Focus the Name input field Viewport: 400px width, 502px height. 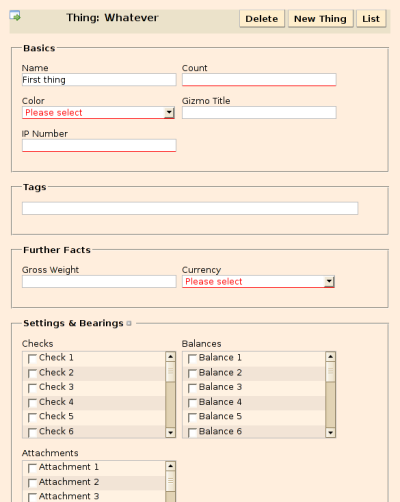[x=99, y=80]
